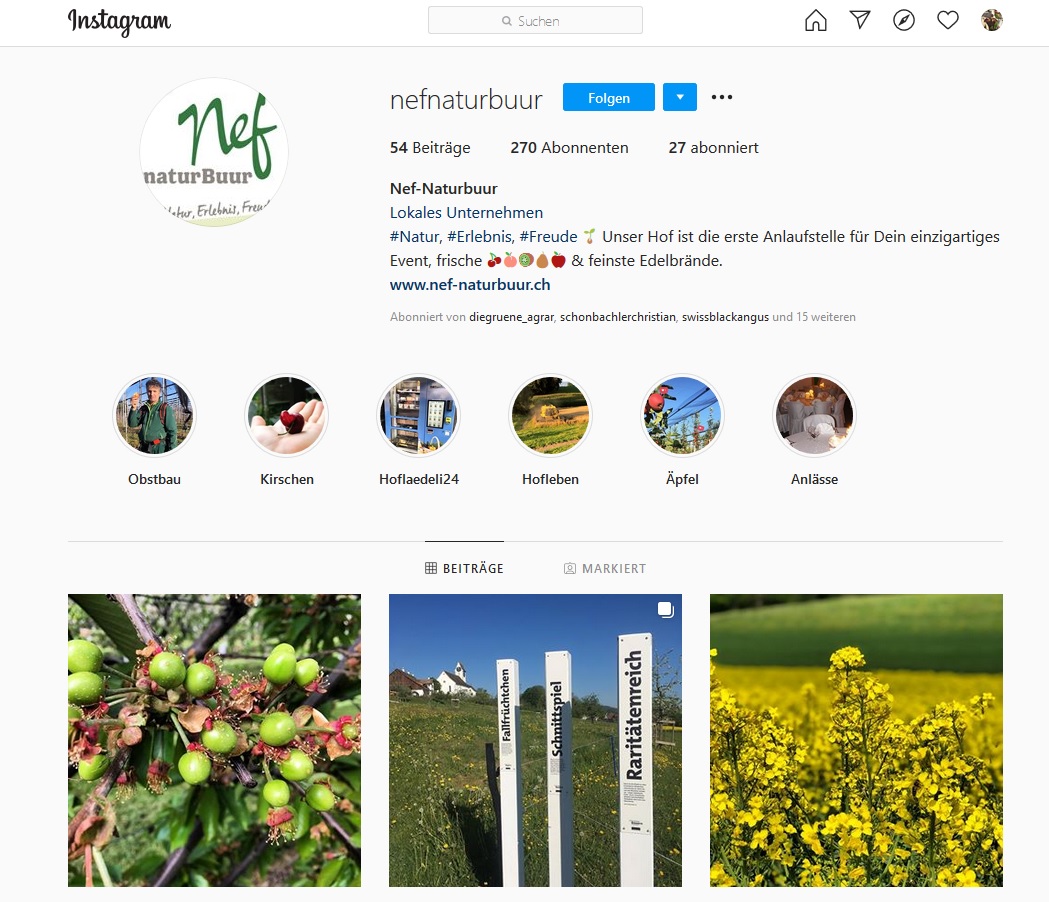The height and width of the screenshot is (902, 1049).
Task: Open direct messages paper plane icon
Action: point(860,20)
